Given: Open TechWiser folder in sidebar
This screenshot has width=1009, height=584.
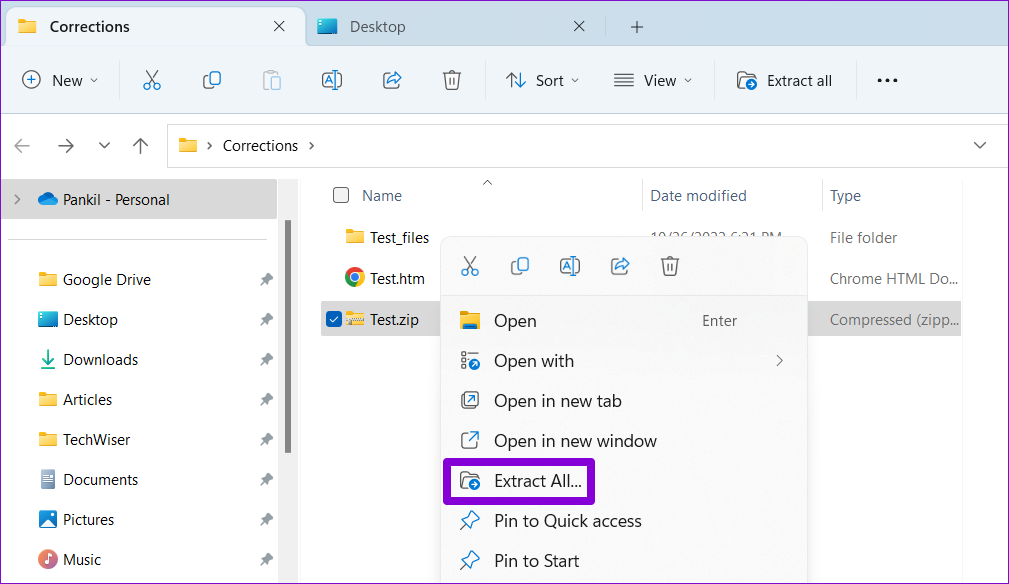Looking at the screenshot, I should coord(97,440).
